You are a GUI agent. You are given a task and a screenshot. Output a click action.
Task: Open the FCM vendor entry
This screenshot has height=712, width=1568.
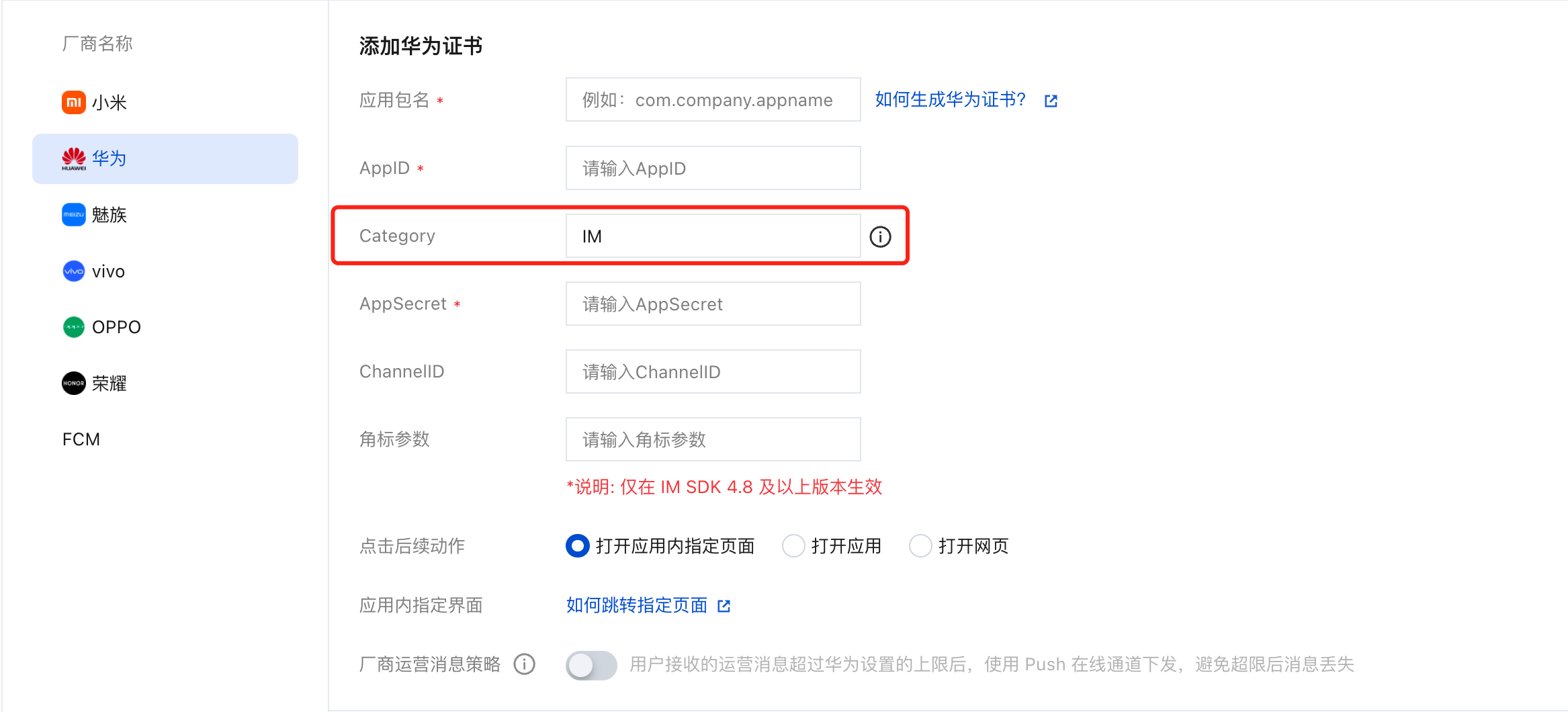click(81, 439)
